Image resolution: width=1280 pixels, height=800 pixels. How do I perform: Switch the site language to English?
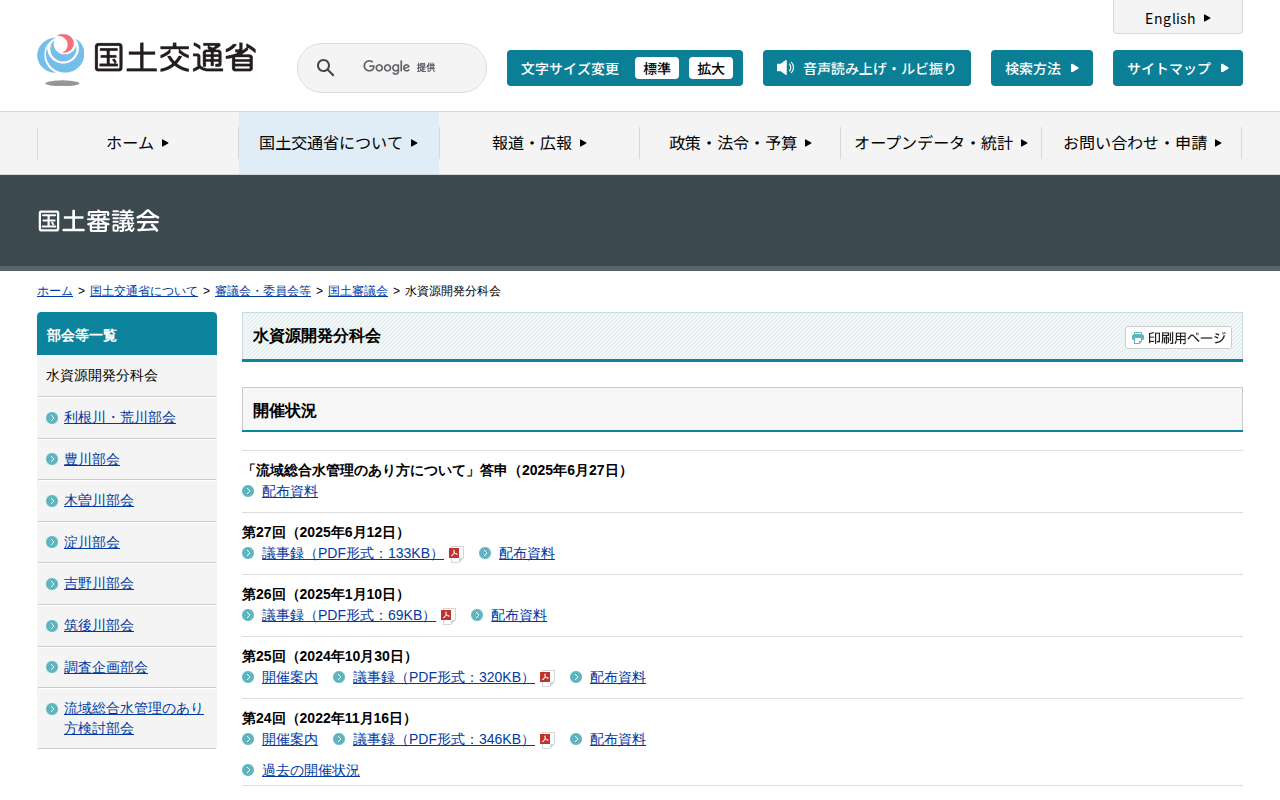pos(1177,18)
